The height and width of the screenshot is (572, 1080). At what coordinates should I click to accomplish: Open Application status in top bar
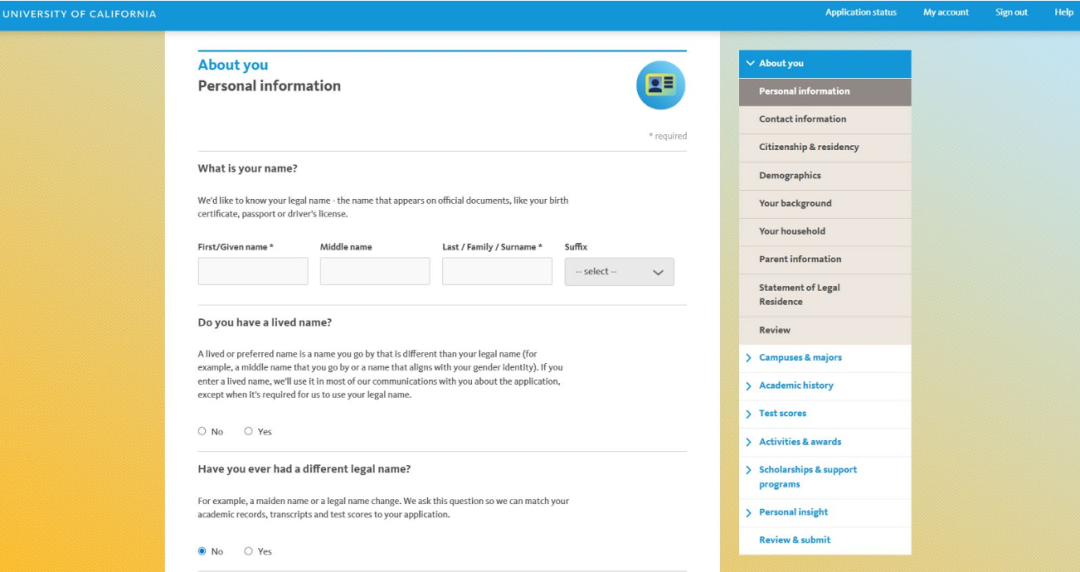pyautogui.click(x=861, y=12)
